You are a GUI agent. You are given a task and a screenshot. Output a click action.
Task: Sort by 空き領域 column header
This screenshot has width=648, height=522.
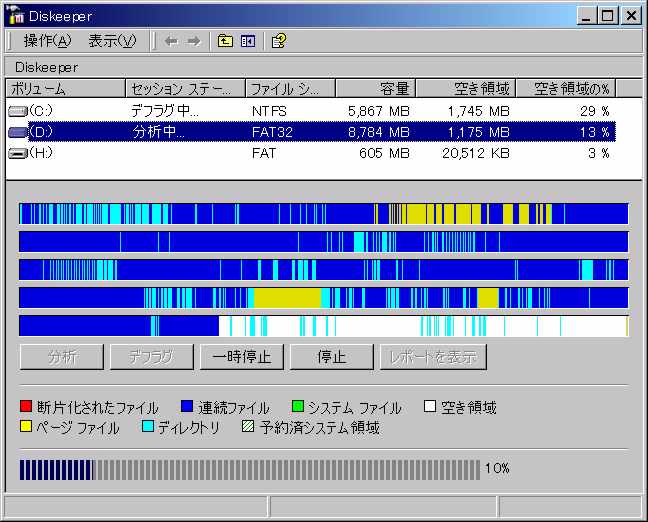(466, 88)
